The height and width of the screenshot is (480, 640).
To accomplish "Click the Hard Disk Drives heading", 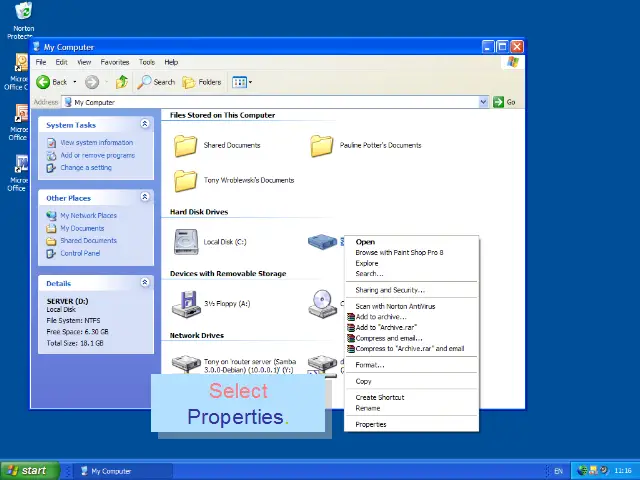I will (x=199, y=212).
